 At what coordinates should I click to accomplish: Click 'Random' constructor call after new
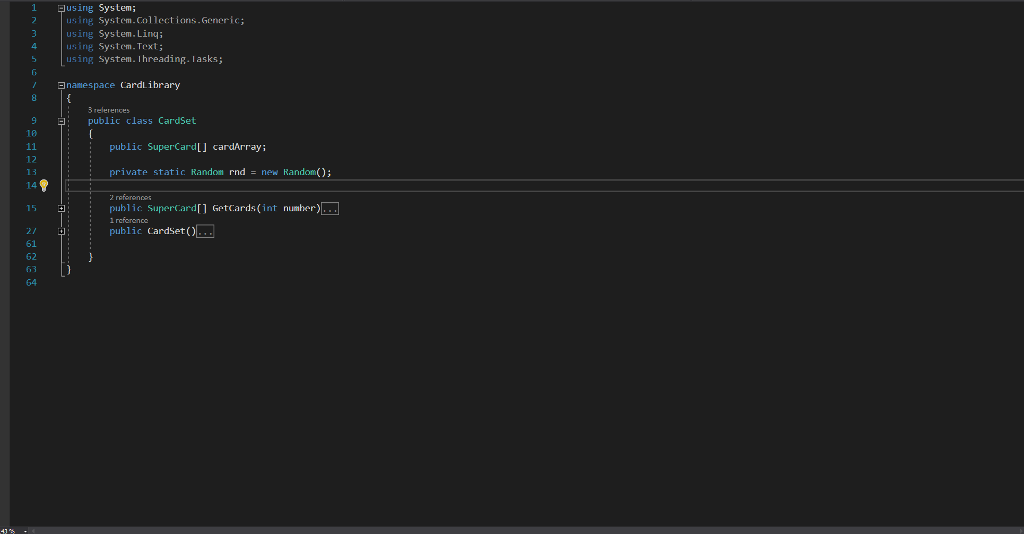pos(300,172)
